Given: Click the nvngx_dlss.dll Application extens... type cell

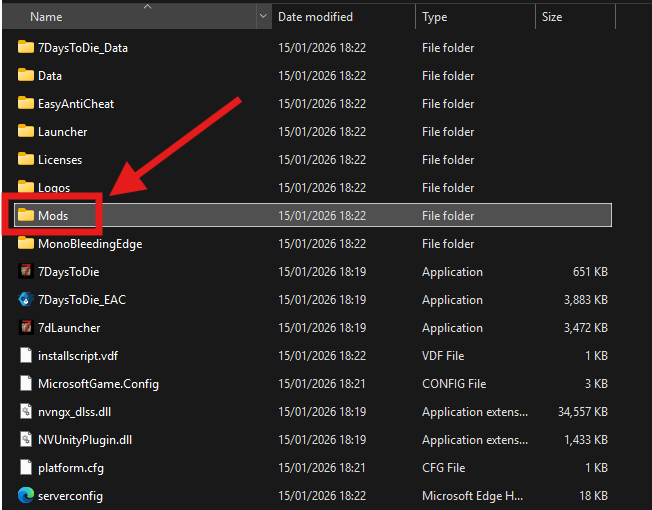Looking at the screenshot, I should (x=475, y=412).
